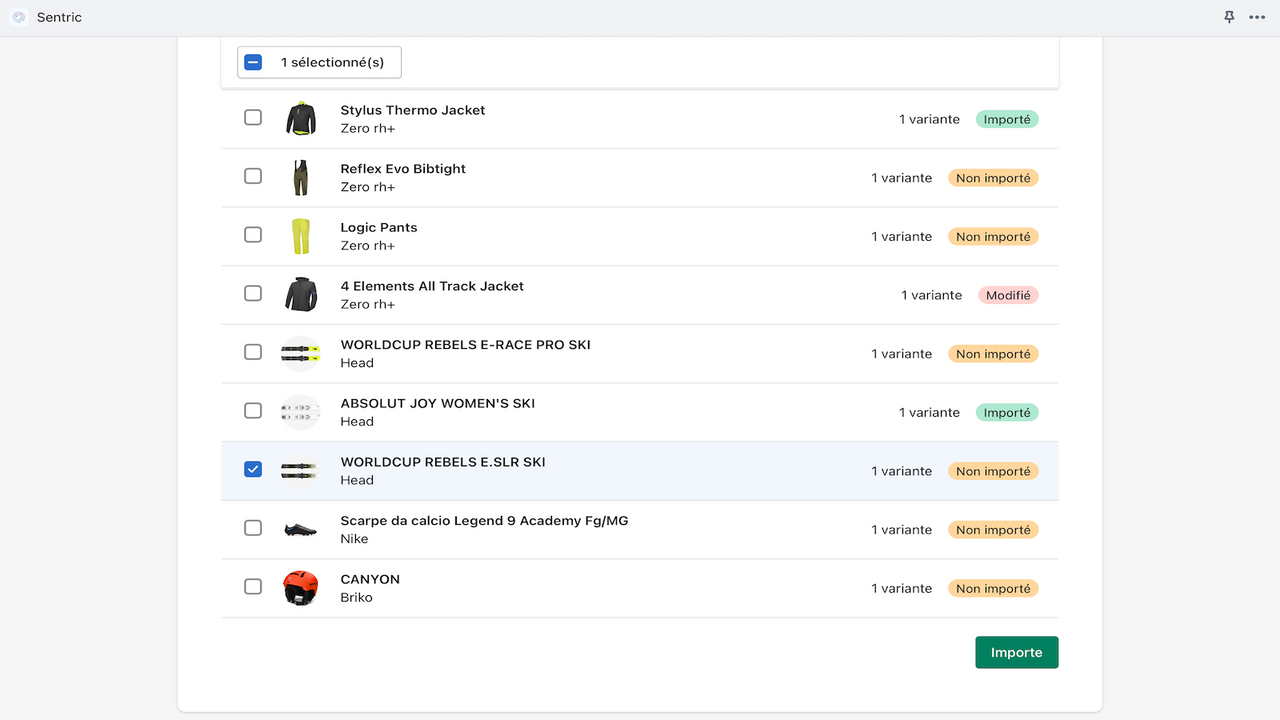
Task: Click the 'Logic Pants' product name
Action: tap(379, 227)
